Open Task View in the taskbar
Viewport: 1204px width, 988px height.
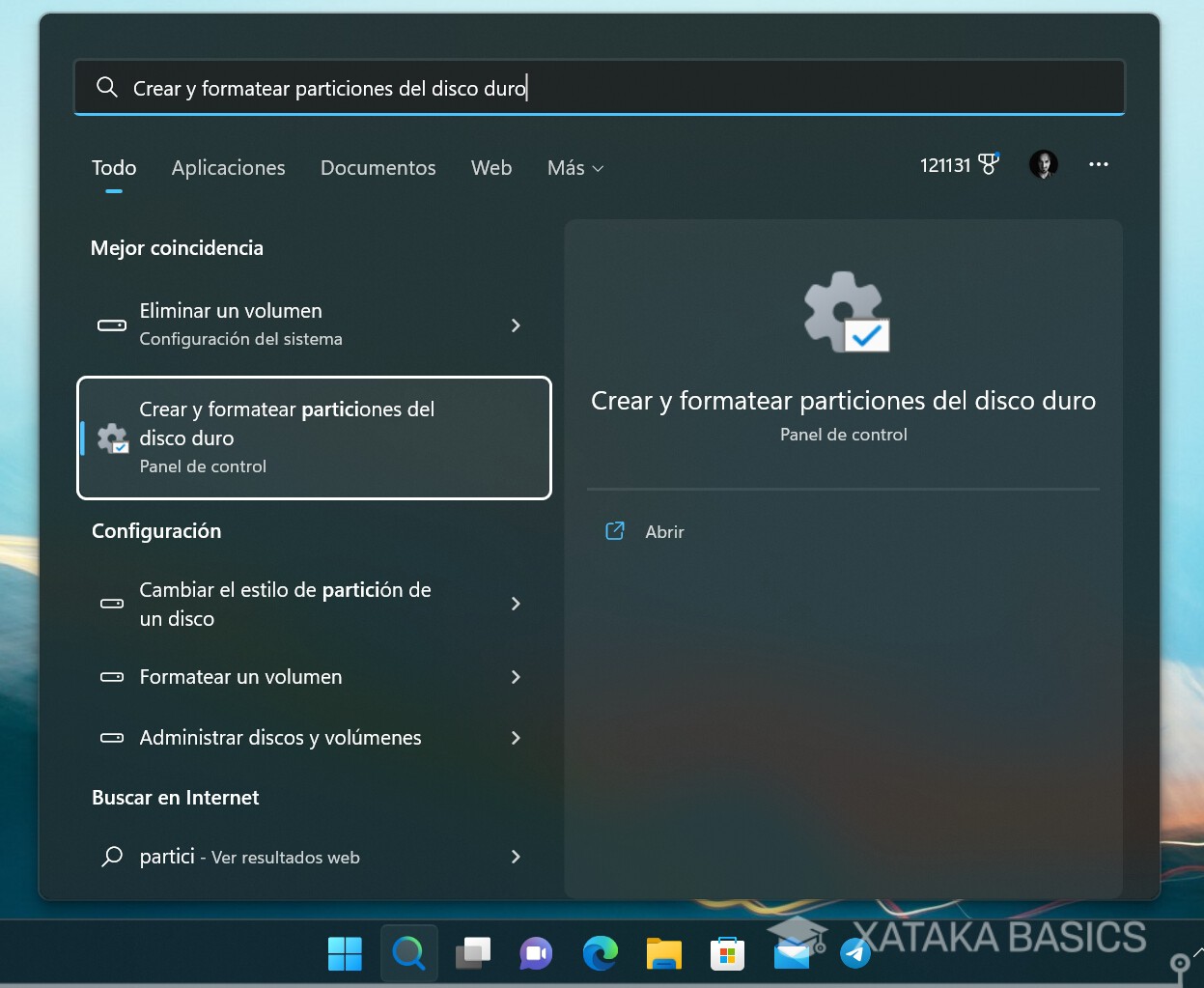pos(473,954)
